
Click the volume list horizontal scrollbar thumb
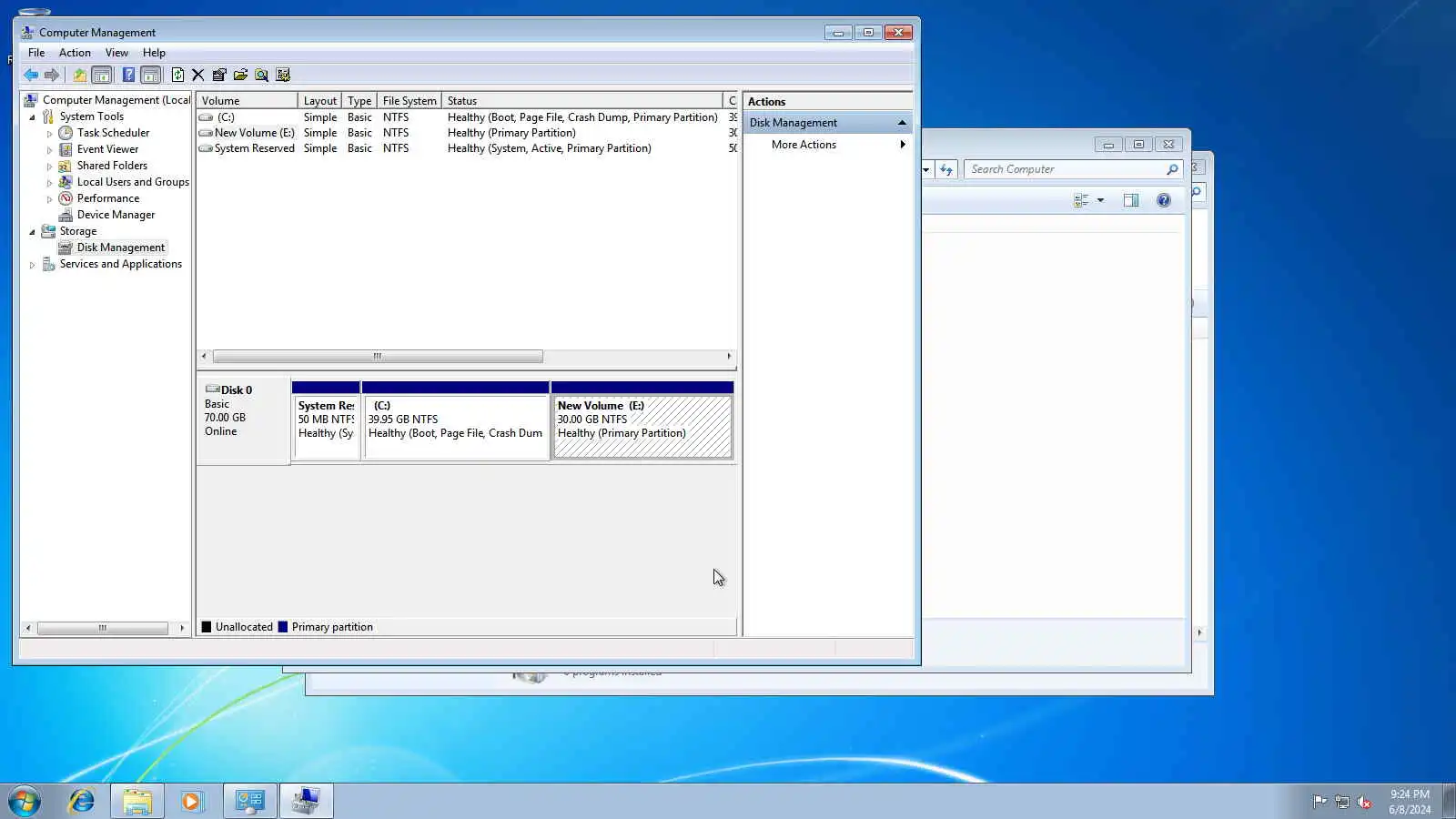378,357
